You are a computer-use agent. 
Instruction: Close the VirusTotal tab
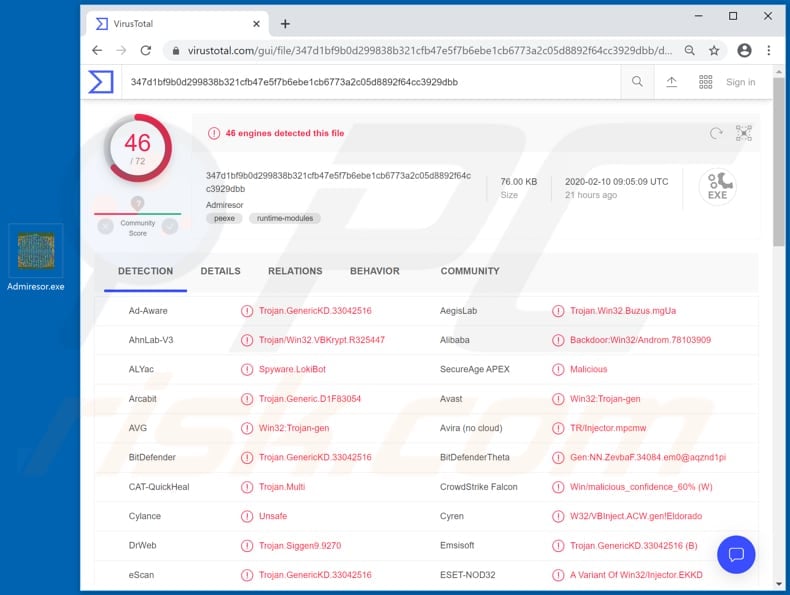[x=256, y=24]
